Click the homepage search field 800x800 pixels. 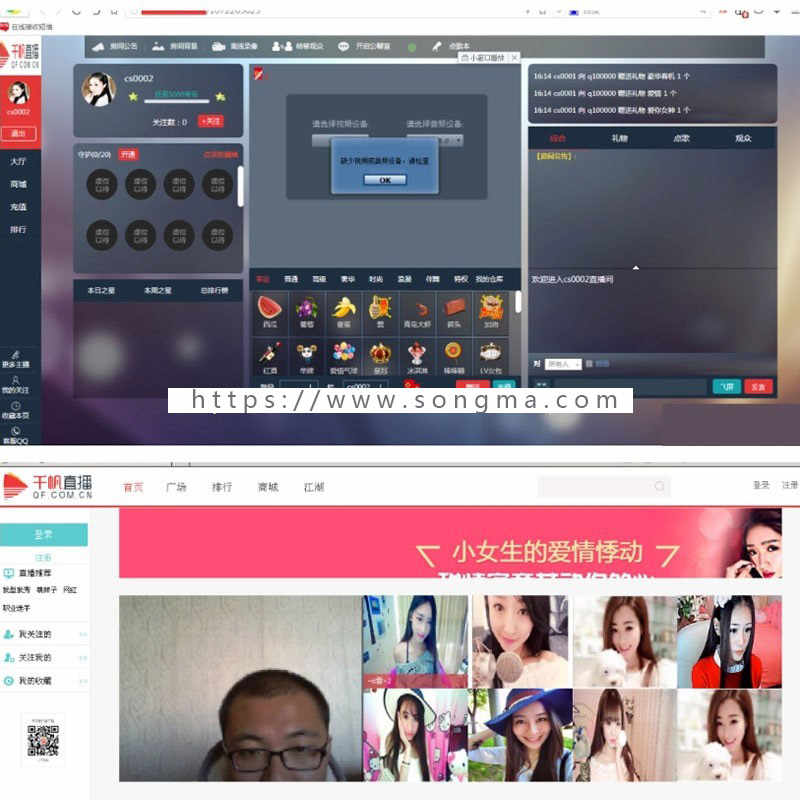pos(604,486)
